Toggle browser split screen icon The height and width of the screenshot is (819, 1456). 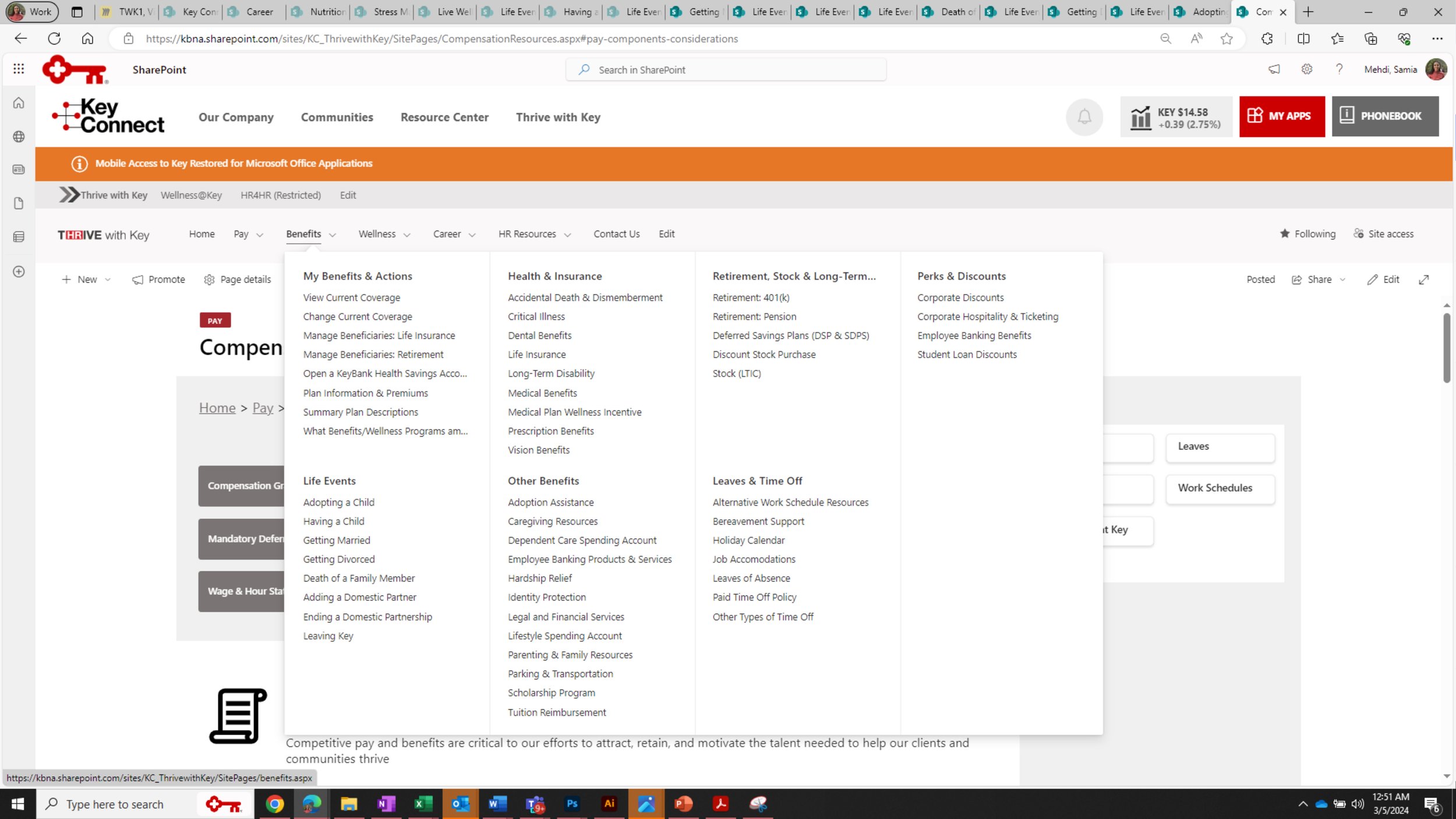pyautogui.click(x=1303, y=38)
